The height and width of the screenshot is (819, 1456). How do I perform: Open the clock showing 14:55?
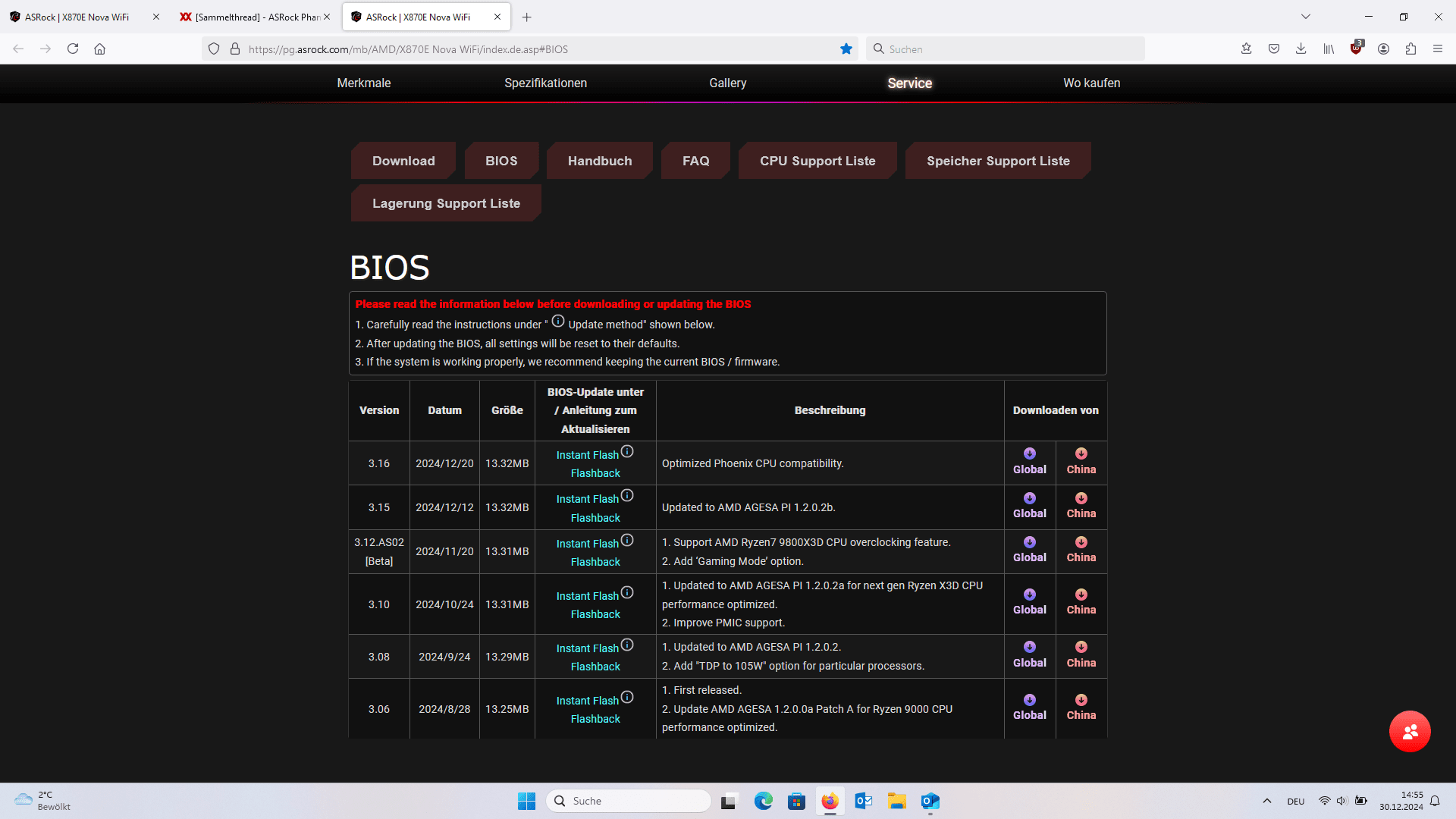coord(1401,801)
